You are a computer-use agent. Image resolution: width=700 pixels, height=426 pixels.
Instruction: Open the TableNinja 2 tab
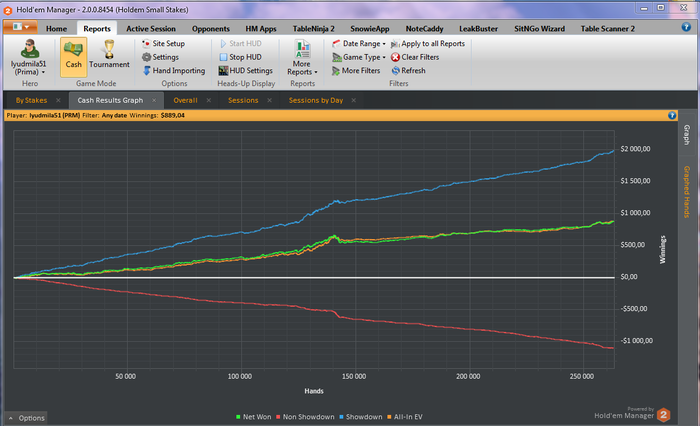point(313,29)
